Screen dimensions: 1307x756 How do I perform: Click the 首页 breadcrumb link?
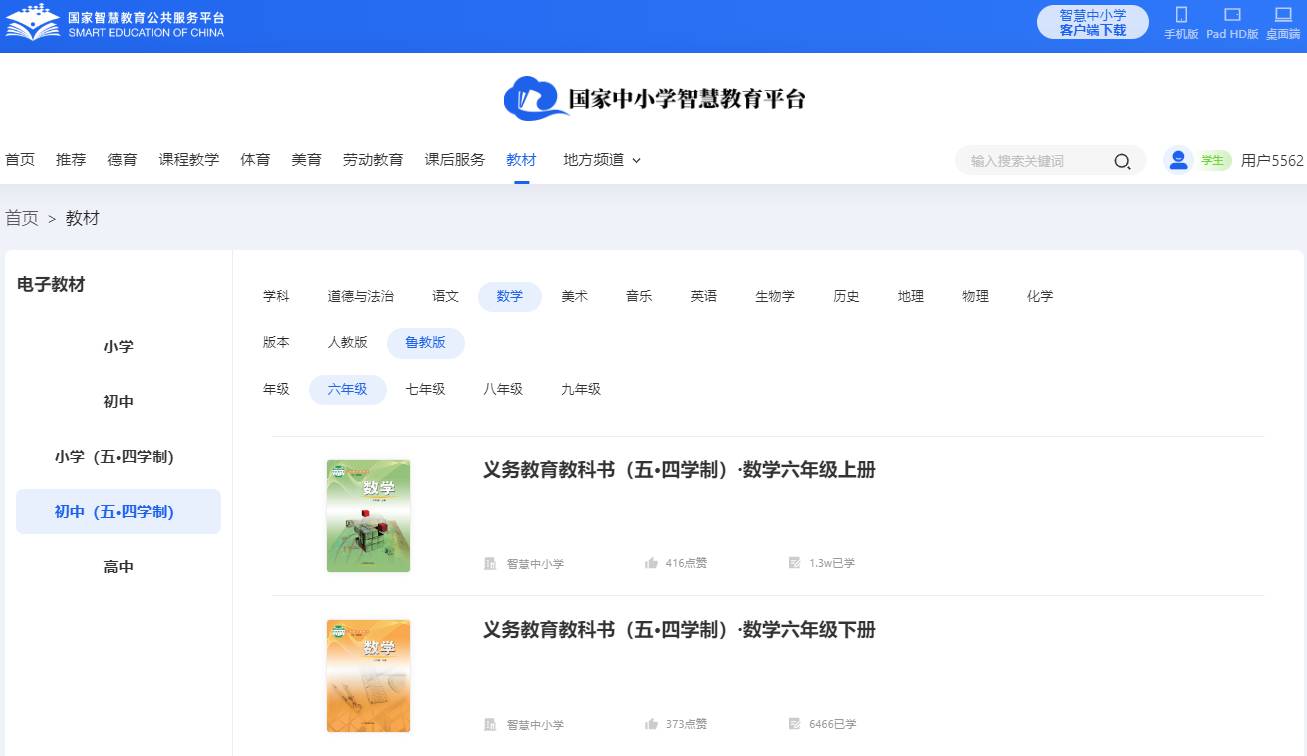(x=22, y=218)
